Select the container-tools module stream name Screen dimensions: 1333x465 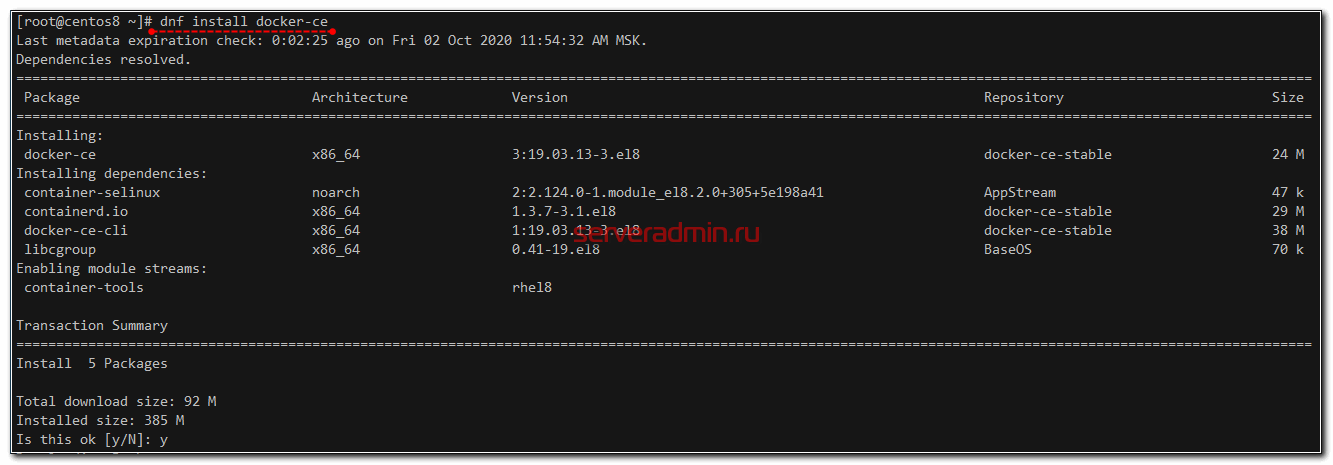tap(84, 288)
